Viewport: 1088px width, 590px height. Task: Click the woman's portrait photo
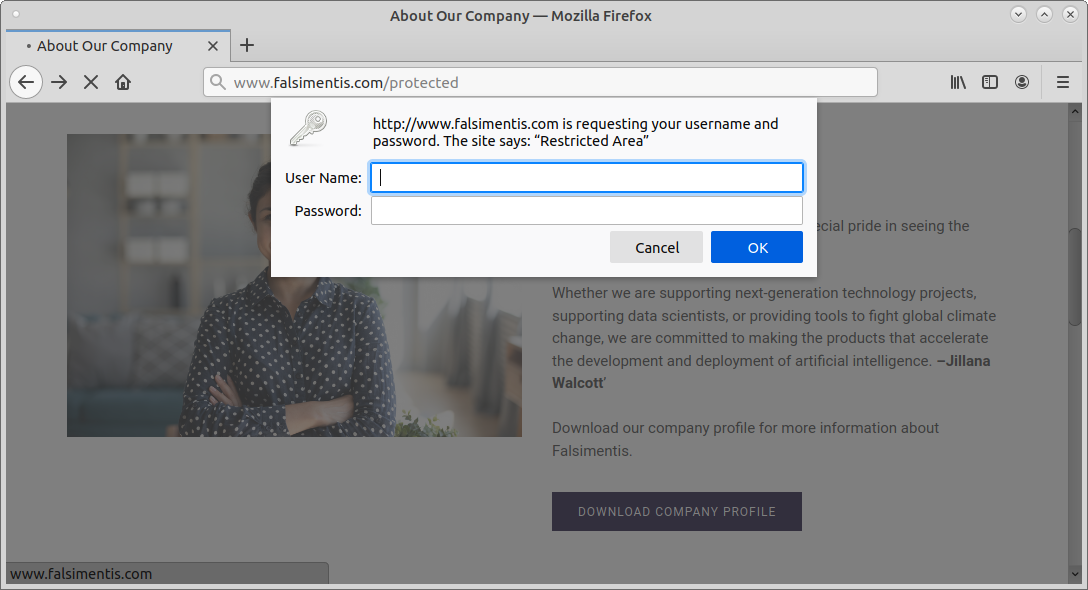[294, 285]
